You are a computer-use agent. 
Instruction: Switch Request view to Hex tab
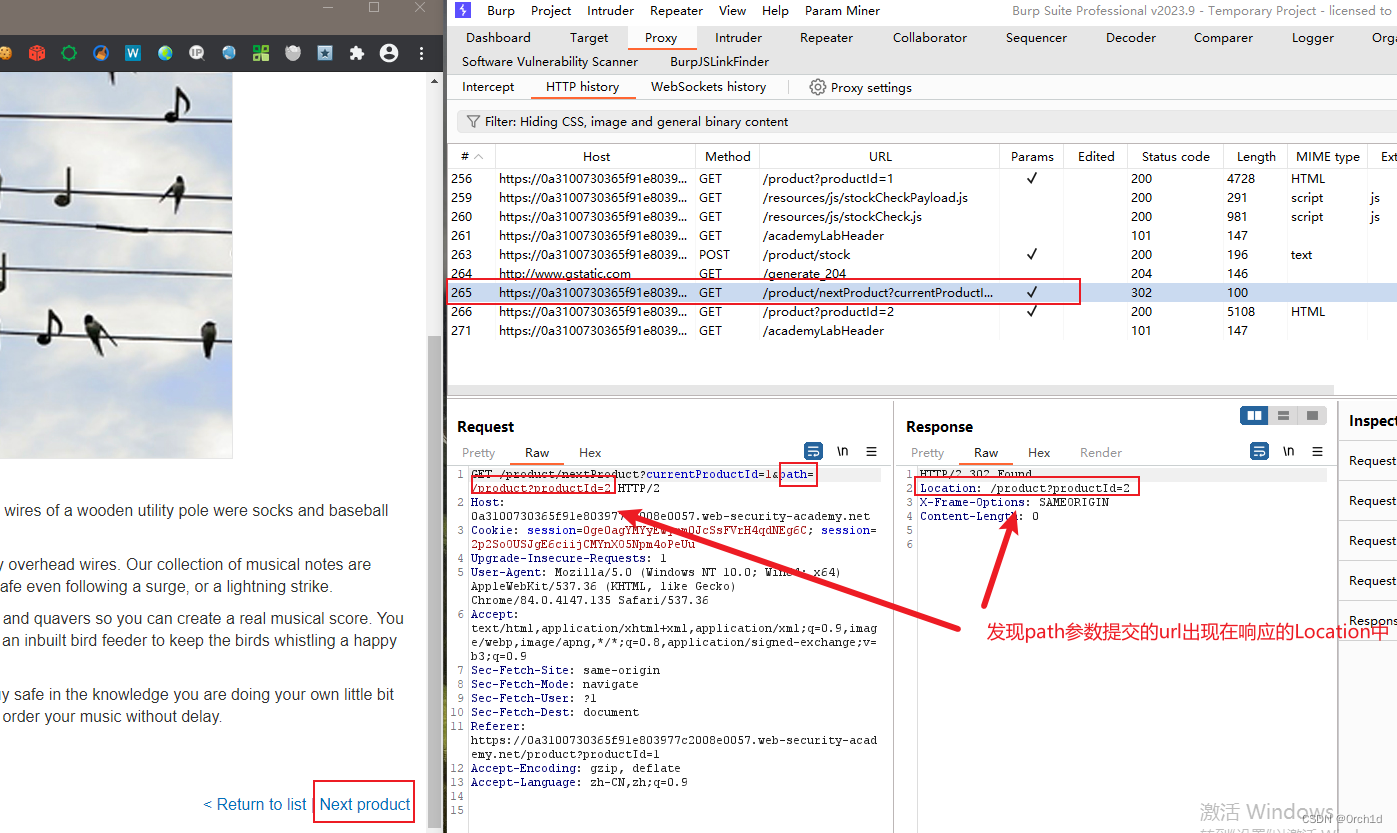point(590,453)
